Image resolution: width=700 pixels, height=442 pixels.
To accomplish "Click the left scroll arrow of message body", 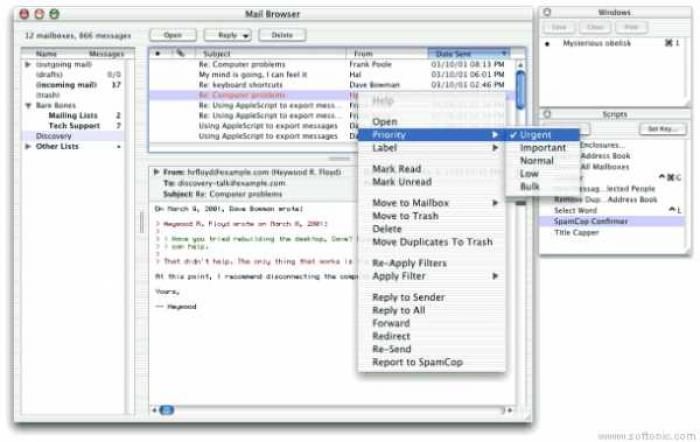I will click(x=154, y=410).
